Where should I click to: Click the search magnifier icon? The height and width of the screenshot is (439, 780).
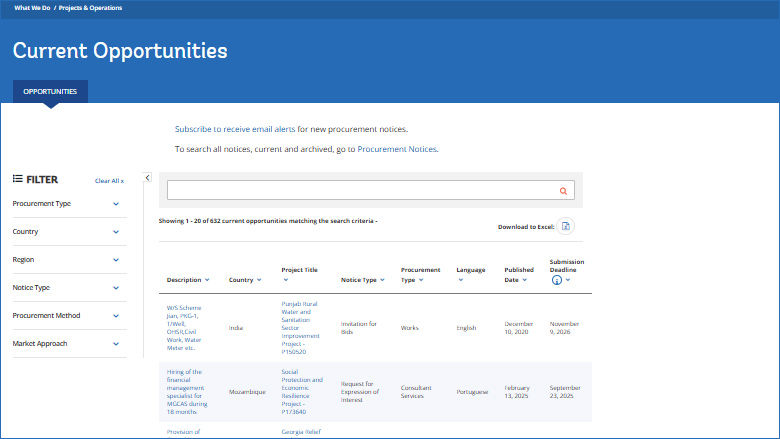tap(564, 190)
